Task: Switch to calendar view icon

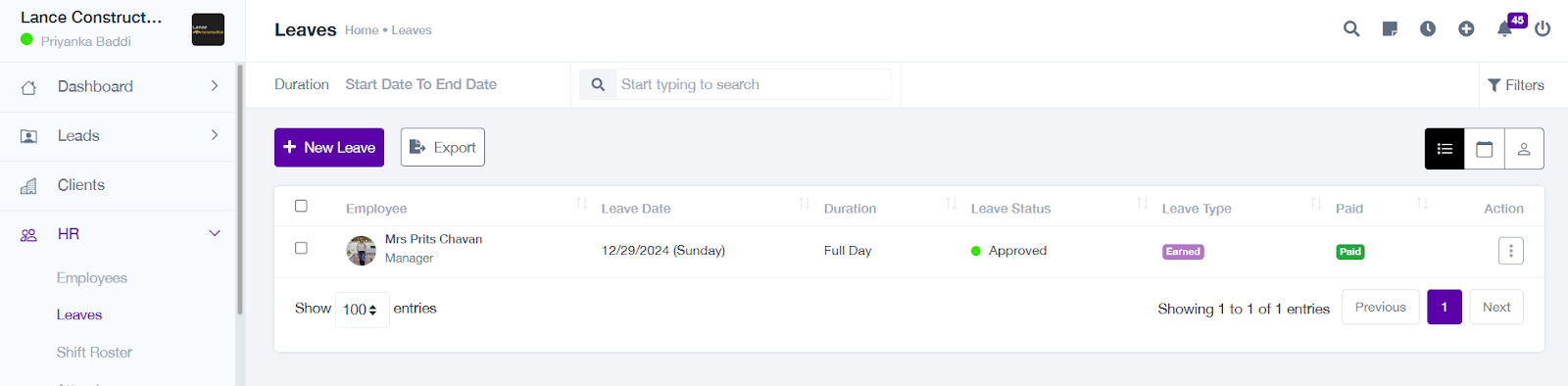Action: [1485, 149]
